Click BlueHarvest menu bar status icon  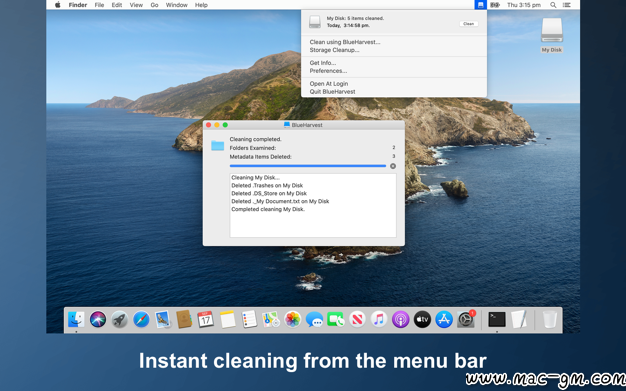coord(480,5)
